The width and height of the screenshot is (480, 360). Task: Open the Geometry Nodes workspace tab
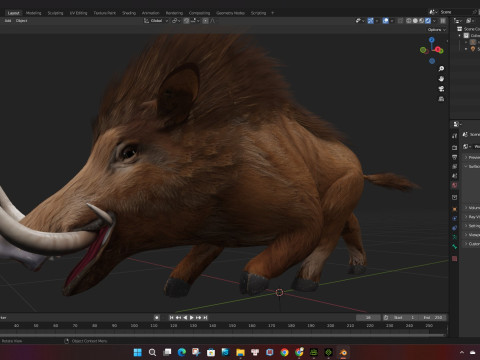coord(230,13)
